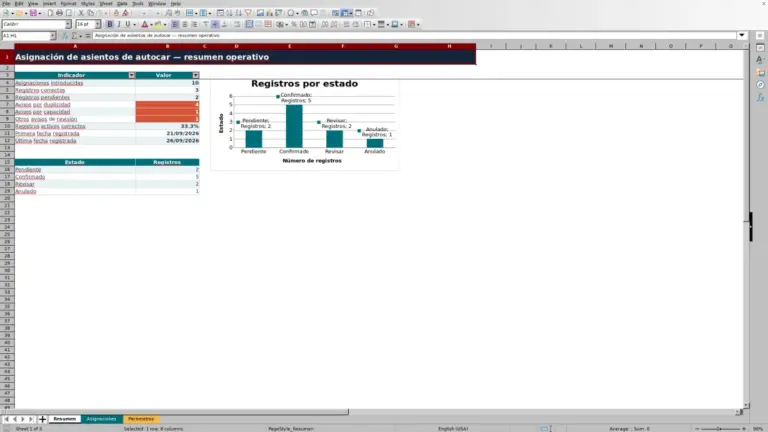Click the Clear Direct Formatting icon
This screenshot has height=432, width=768.
125,13
